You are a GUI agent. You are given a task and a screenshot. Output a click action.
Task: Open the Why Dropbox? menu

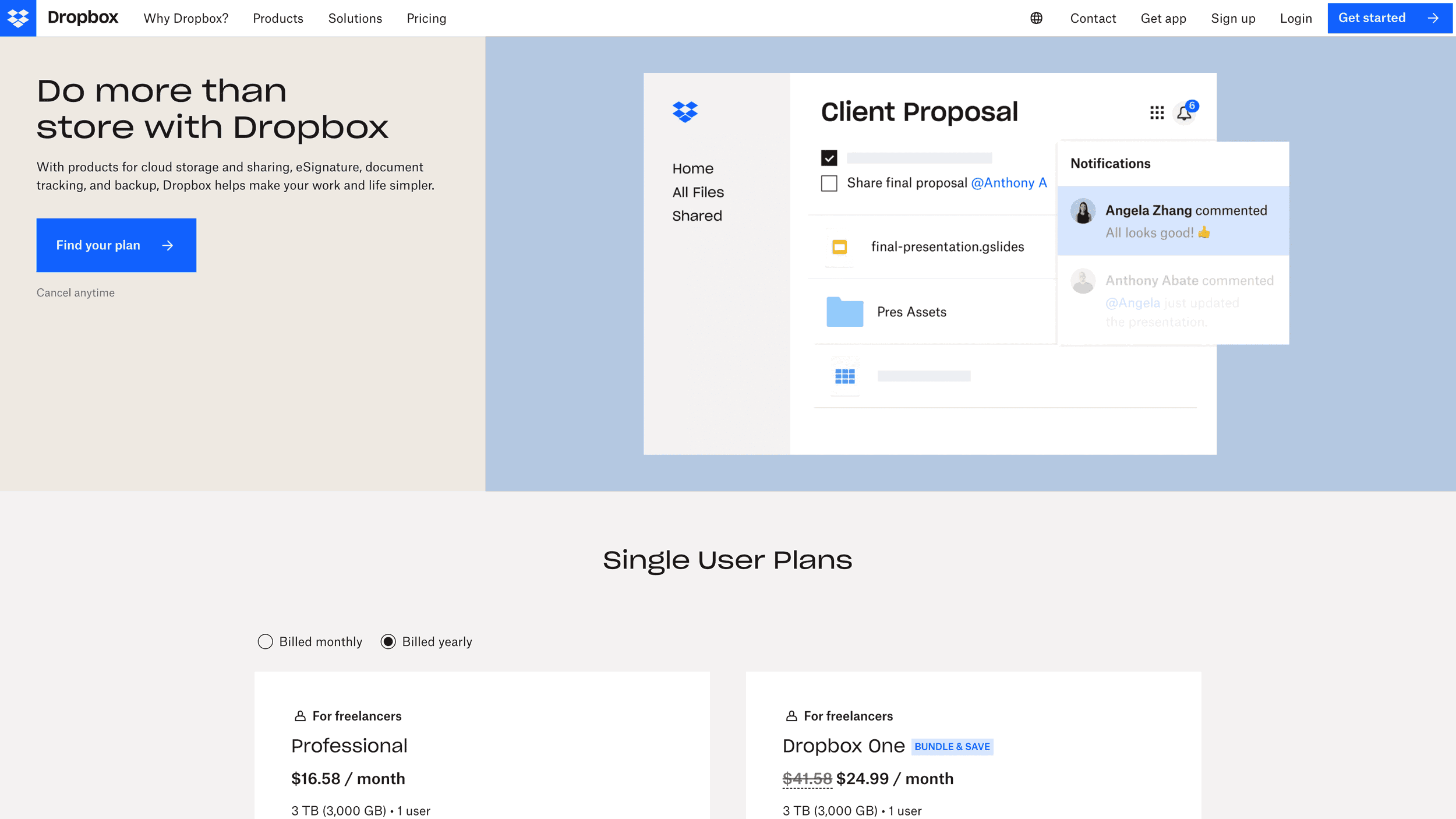(185, 18)
